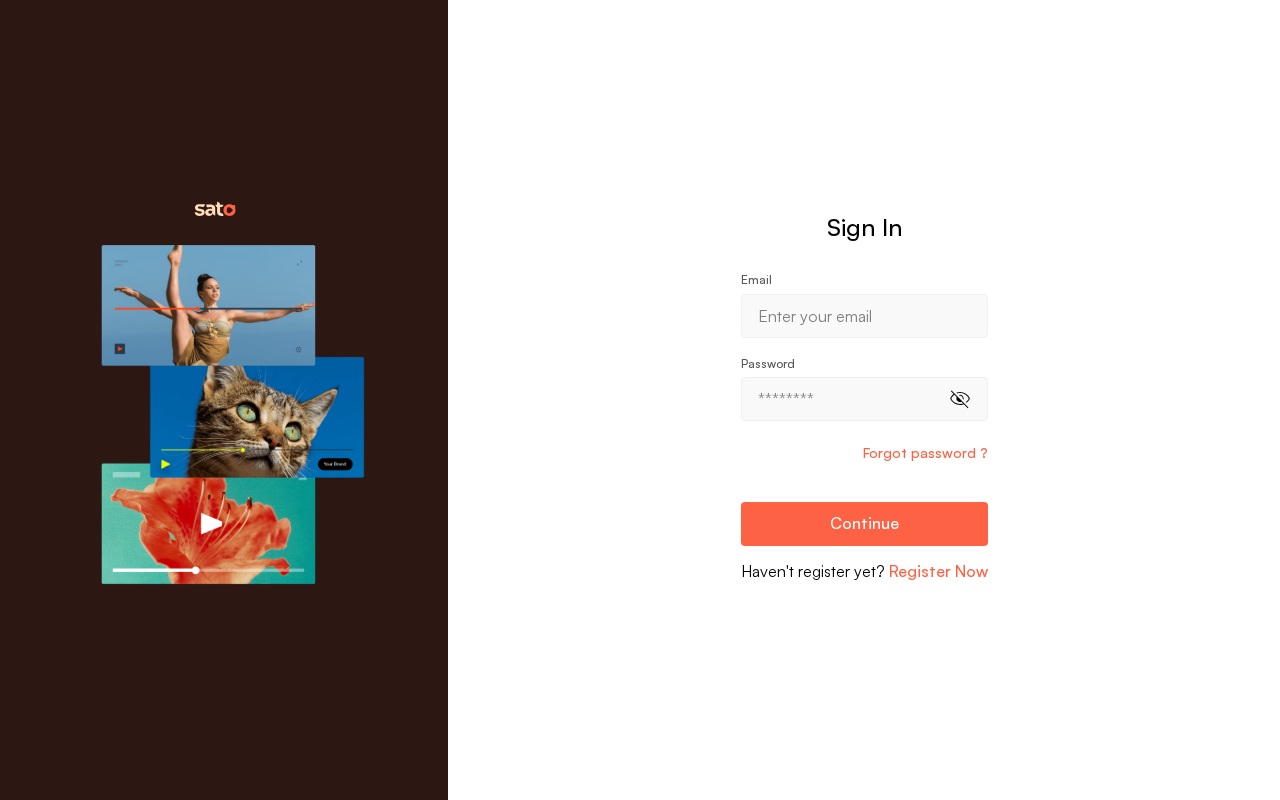The height and width of the screenshot is (800, 1280).
Task: Click the Password field label
Action: pos(768,363)
